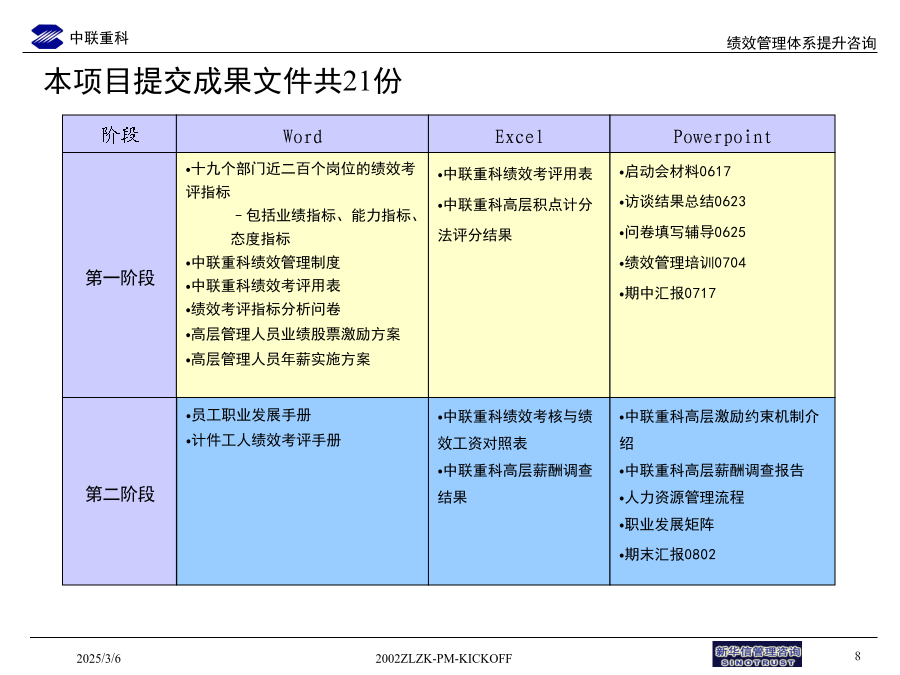900x675 pixels.
Task: Select the bullet 绩效考评指标分析问卷
Action: (263, 309)
